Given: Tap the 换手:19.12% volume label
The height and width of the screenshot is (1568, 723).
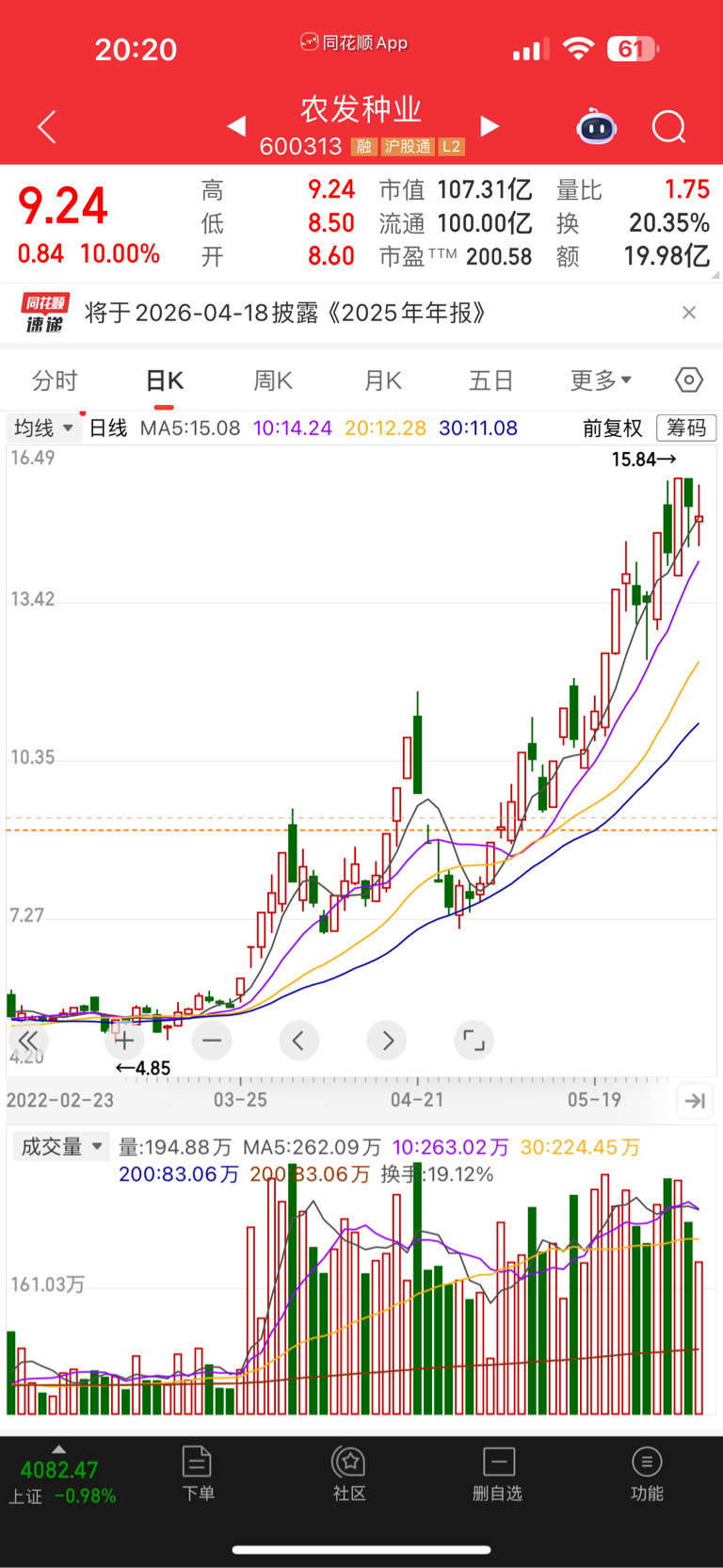Looking at the screenshot, I should [x=437, y=1174].
